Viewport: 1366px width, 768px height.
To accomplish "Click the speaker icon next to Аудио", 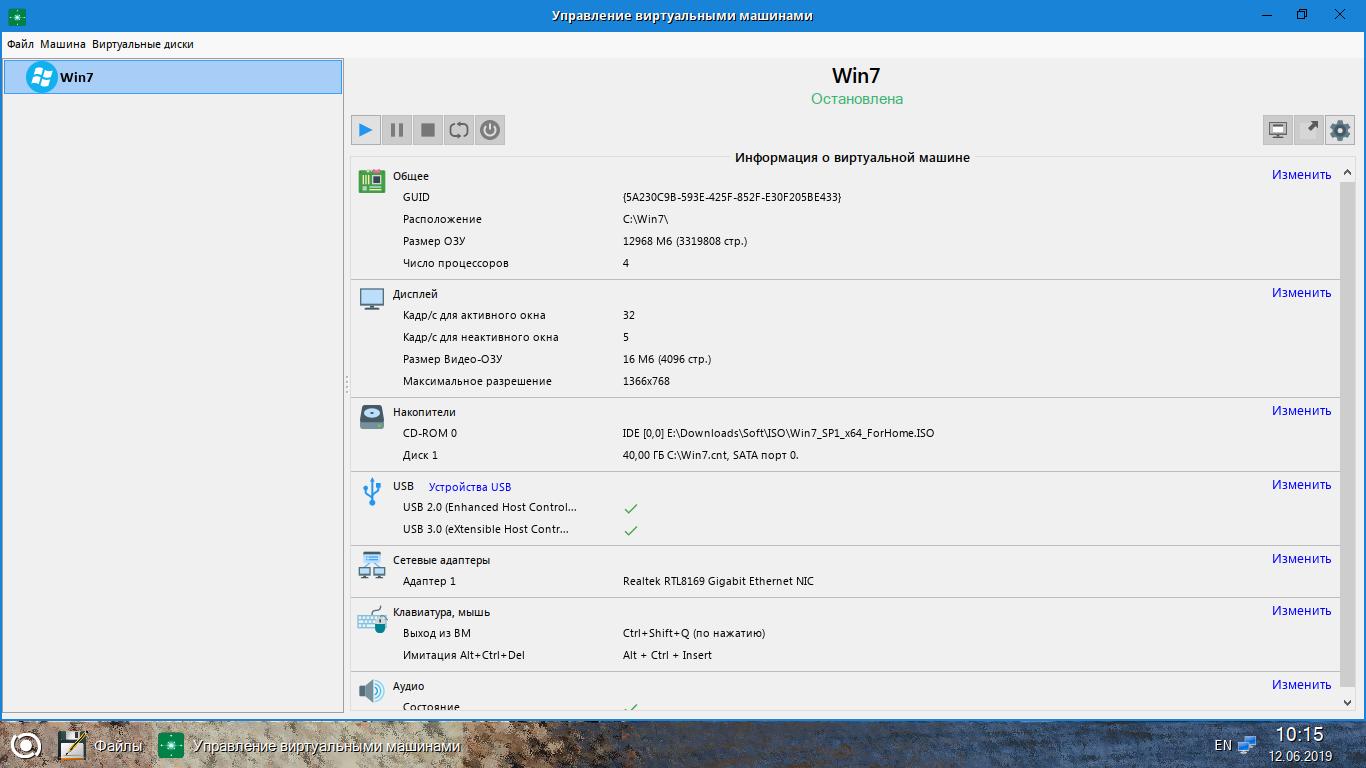I will pos(372,690).
